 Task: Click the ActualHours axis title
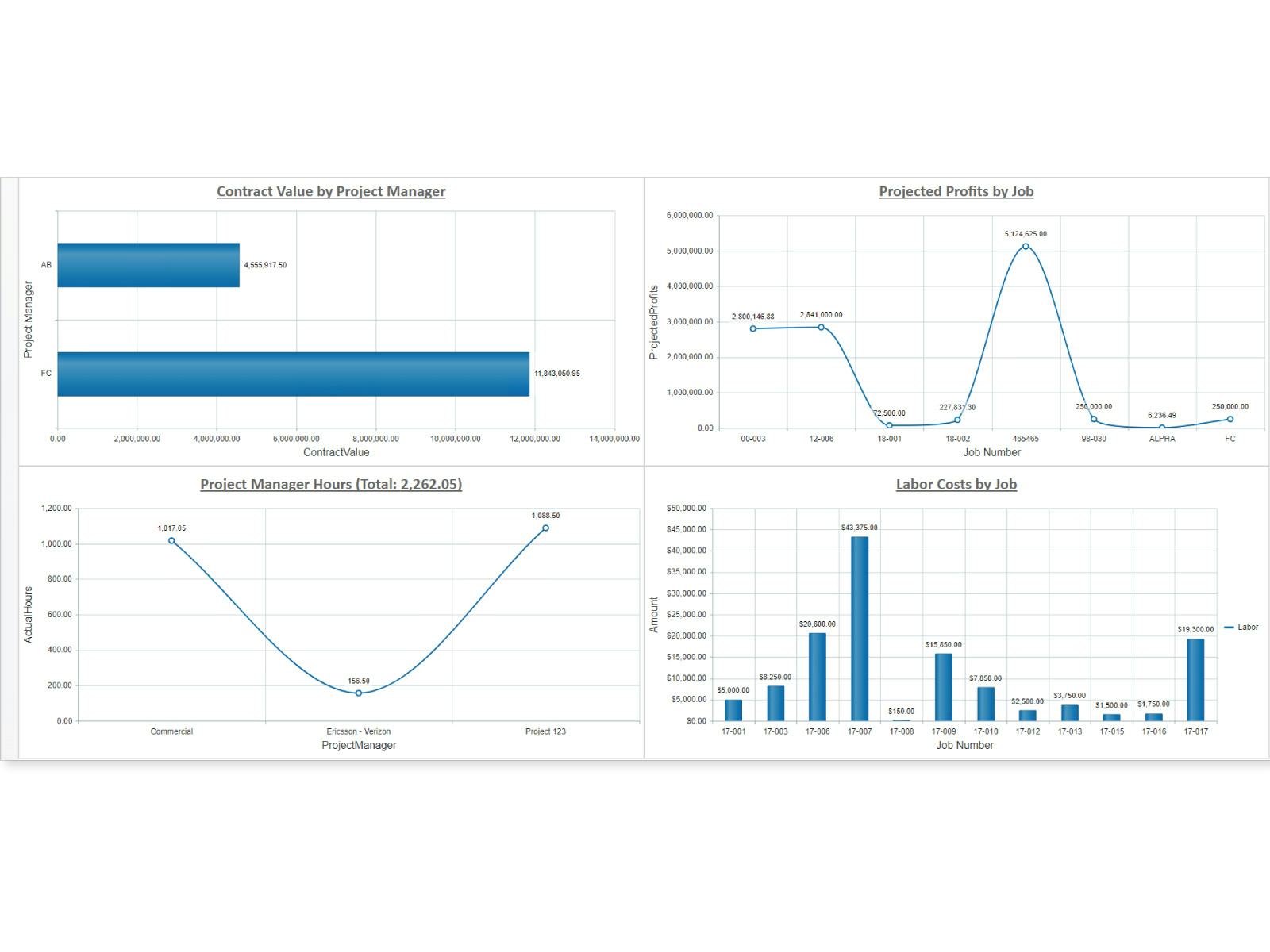coord(29,615)
